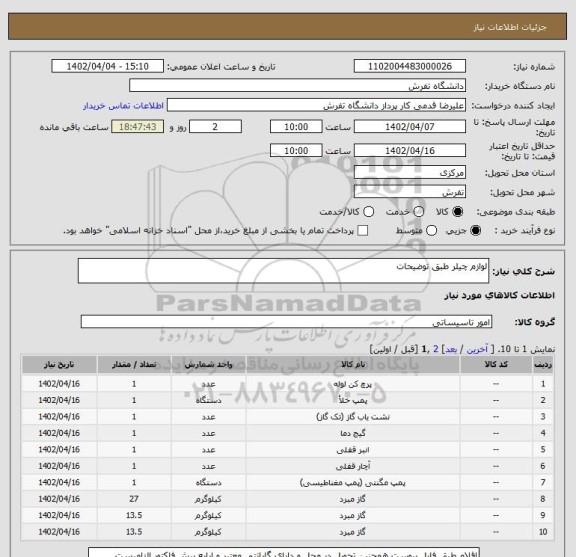Click the ایجاد کننده درخواست field
The width and height of the screenshot is (576, 557).
316,106
